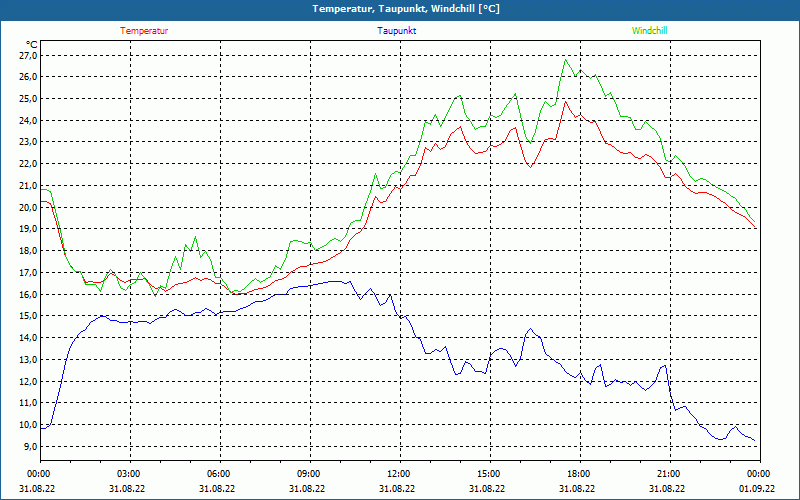Click the '01.09.22' date label
800x500 pixels.
(x=757, y=488)
